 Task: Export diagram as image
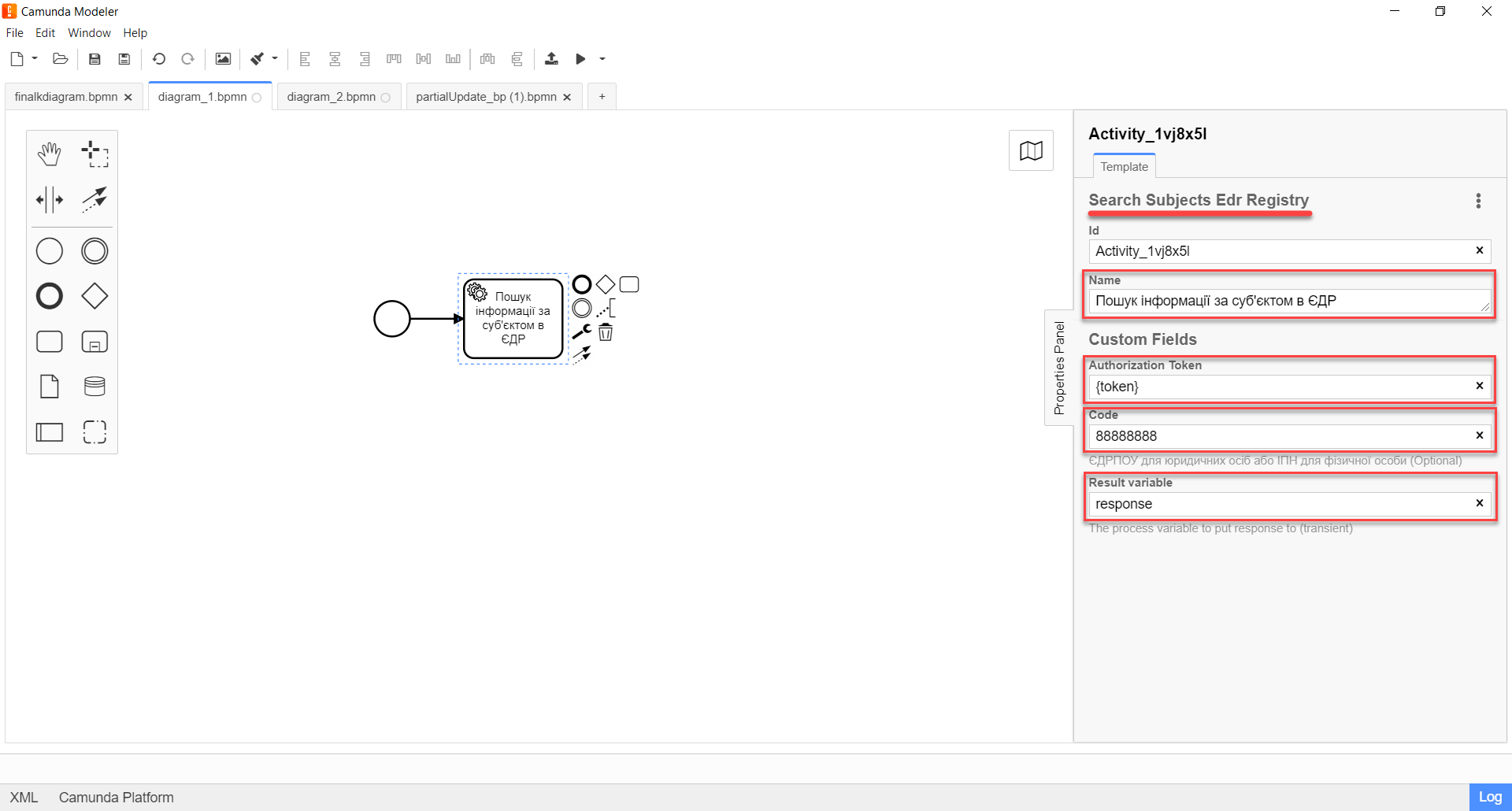tap(223, 59)
